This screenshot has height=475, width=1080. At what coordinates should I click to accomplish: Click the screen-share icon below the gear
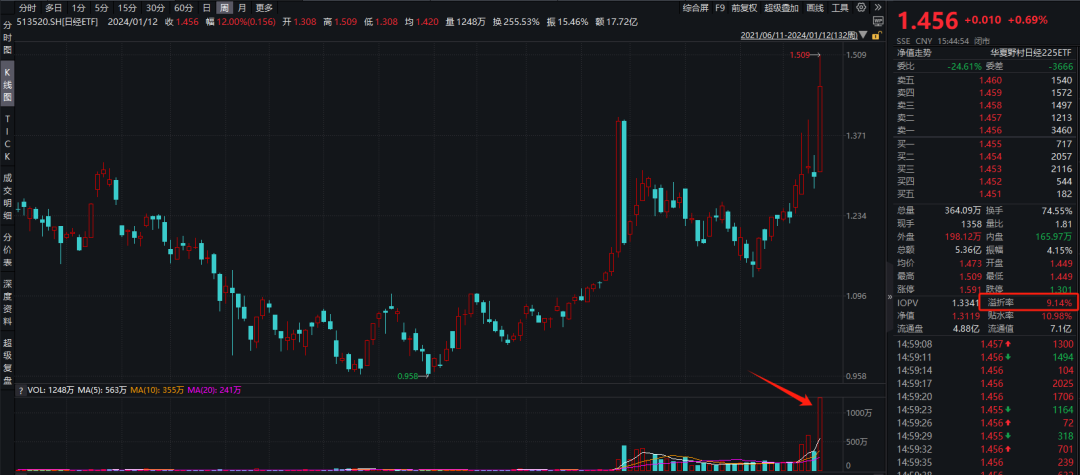click(x=878, y=23)
